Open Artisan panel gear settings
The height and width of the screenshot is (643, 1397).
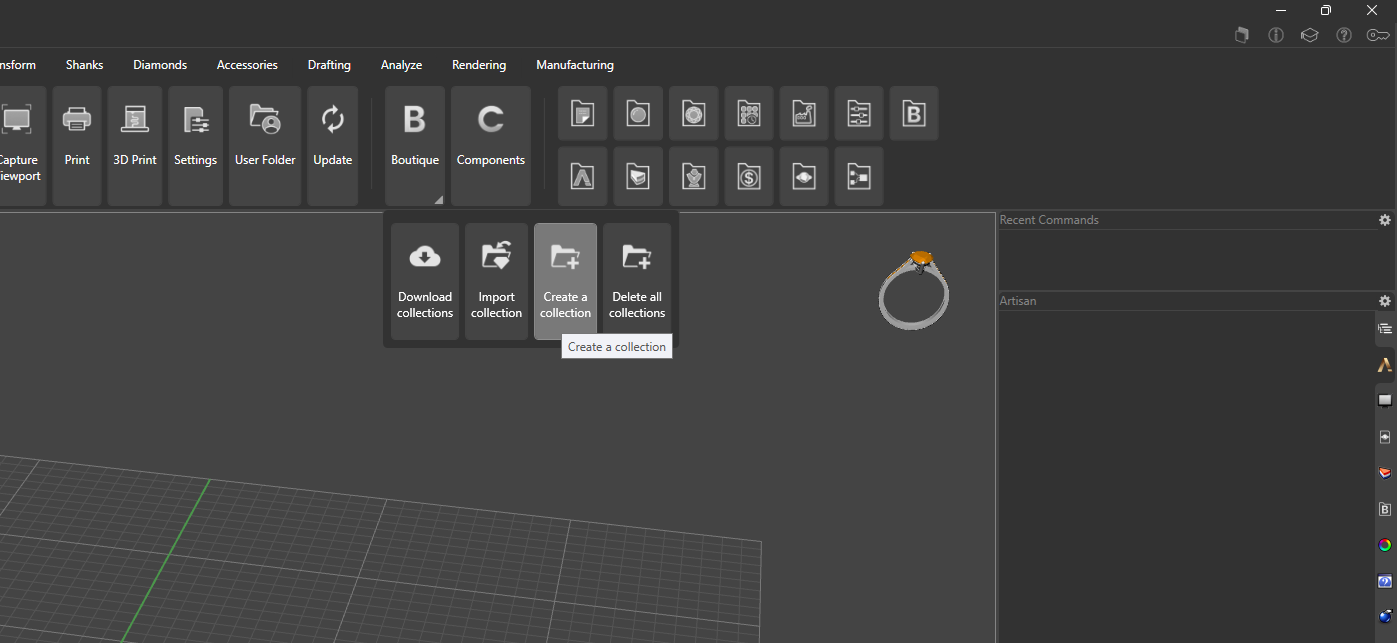pos(1385,301)
